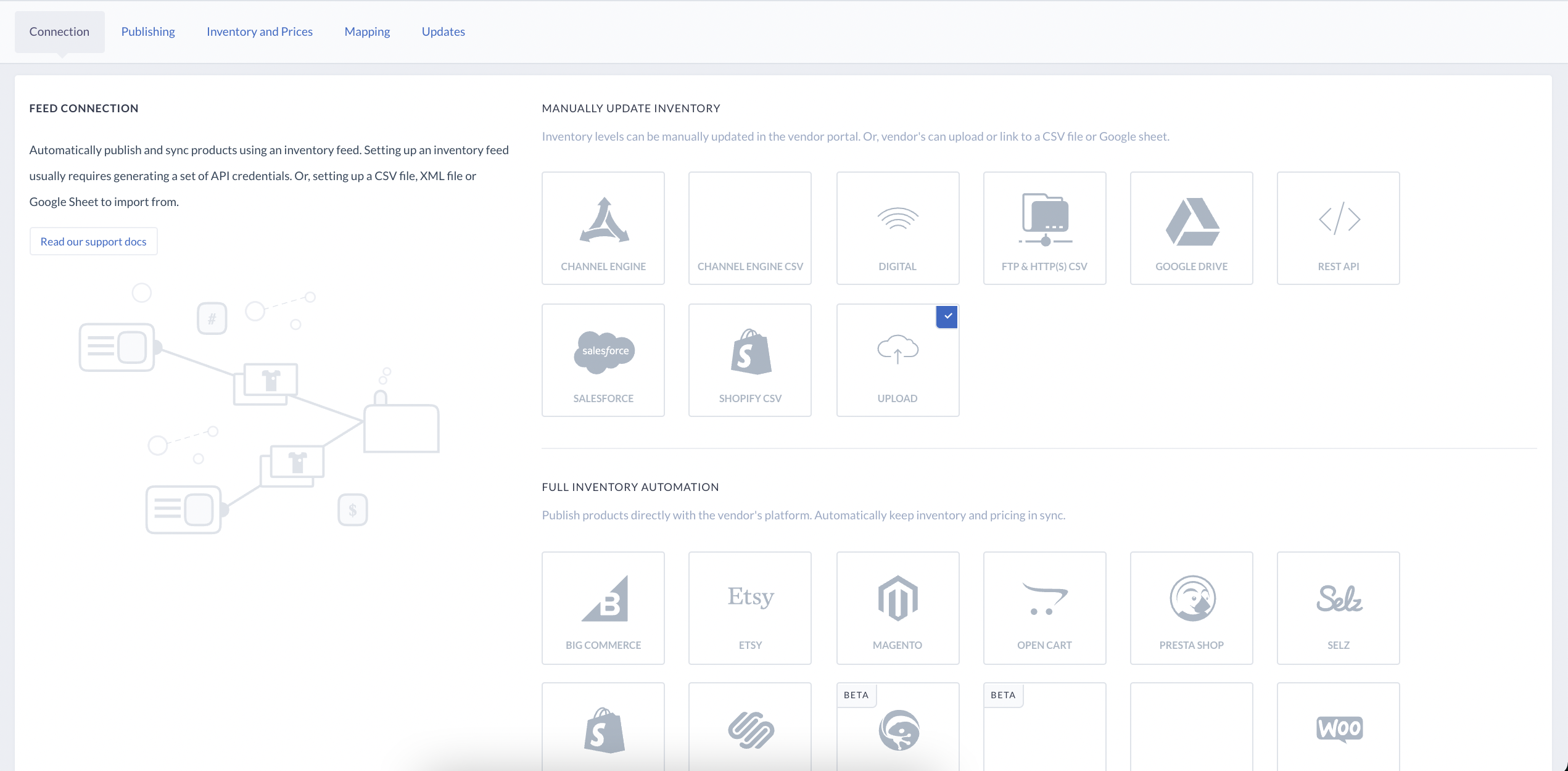The width and height of the screenshot is (1568, 771).
Task: Toggle the blue checkmark on Upload card
Action: pos(947,316)
